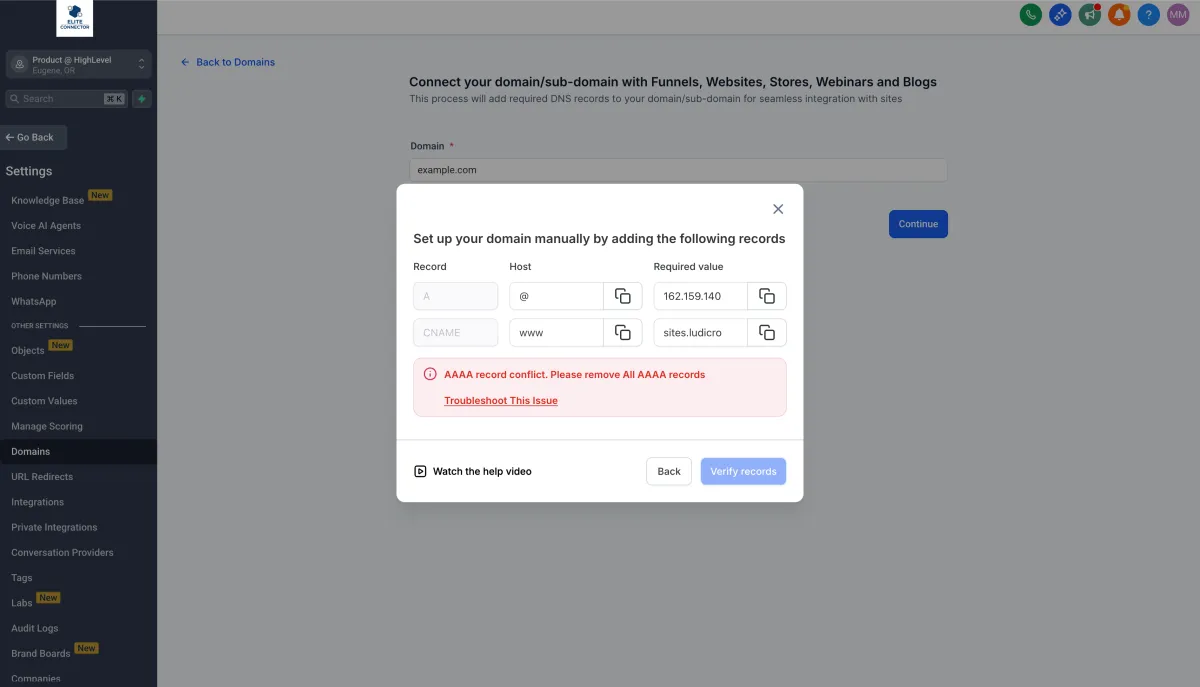This screenshot has height=687, width=1200.
Task: Close the manual domain setup dialog
Action: (x=778, y=209)
